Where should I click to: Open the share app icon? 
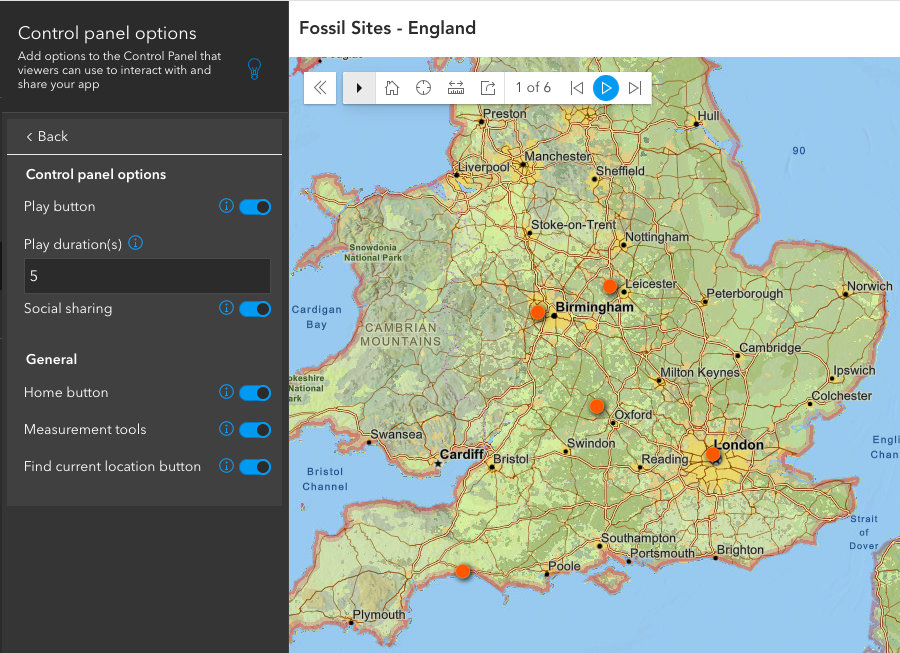click(x=488, y=88)
